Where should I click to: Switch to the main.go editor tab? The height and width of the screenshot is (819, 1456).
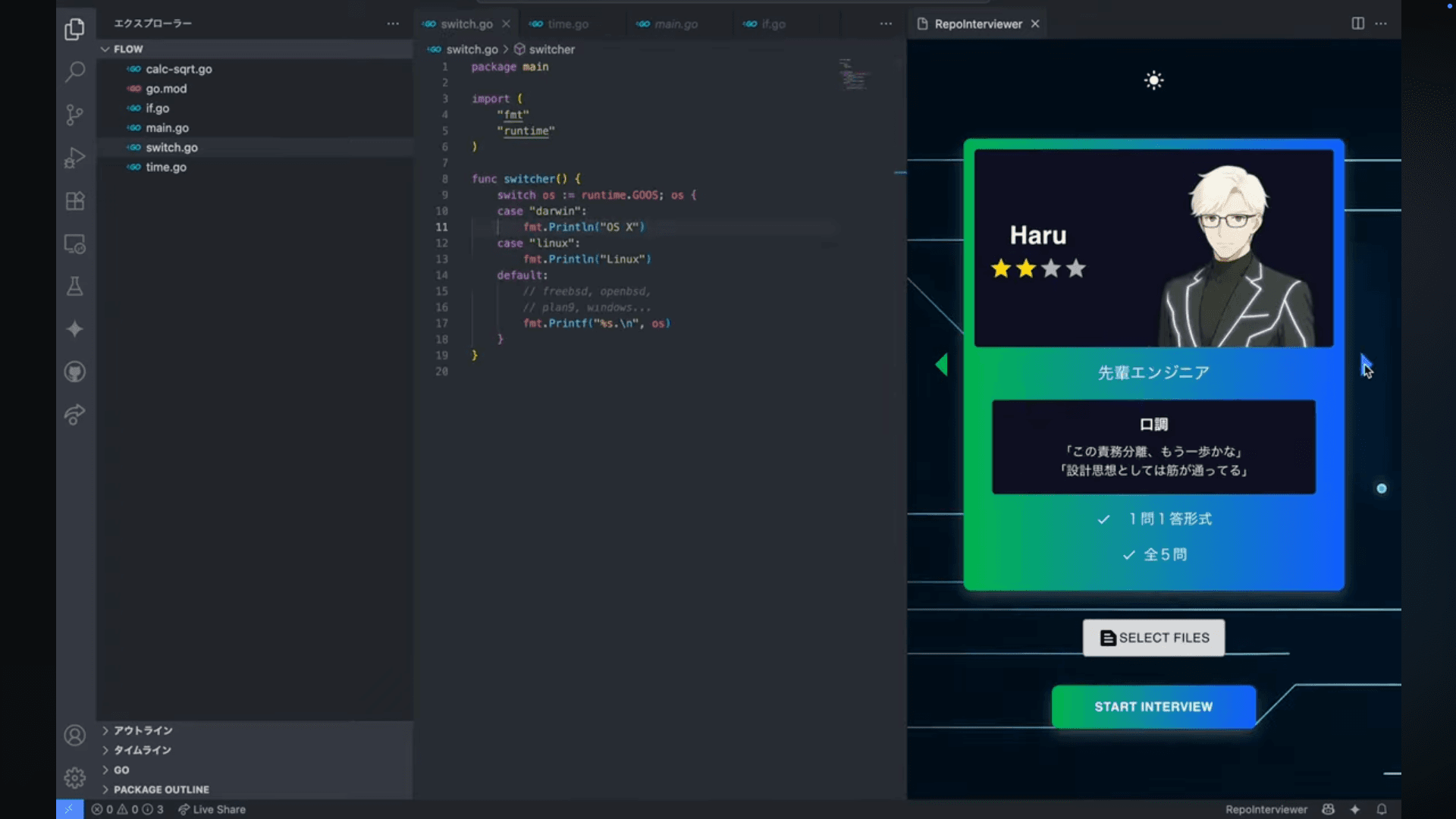675,24
